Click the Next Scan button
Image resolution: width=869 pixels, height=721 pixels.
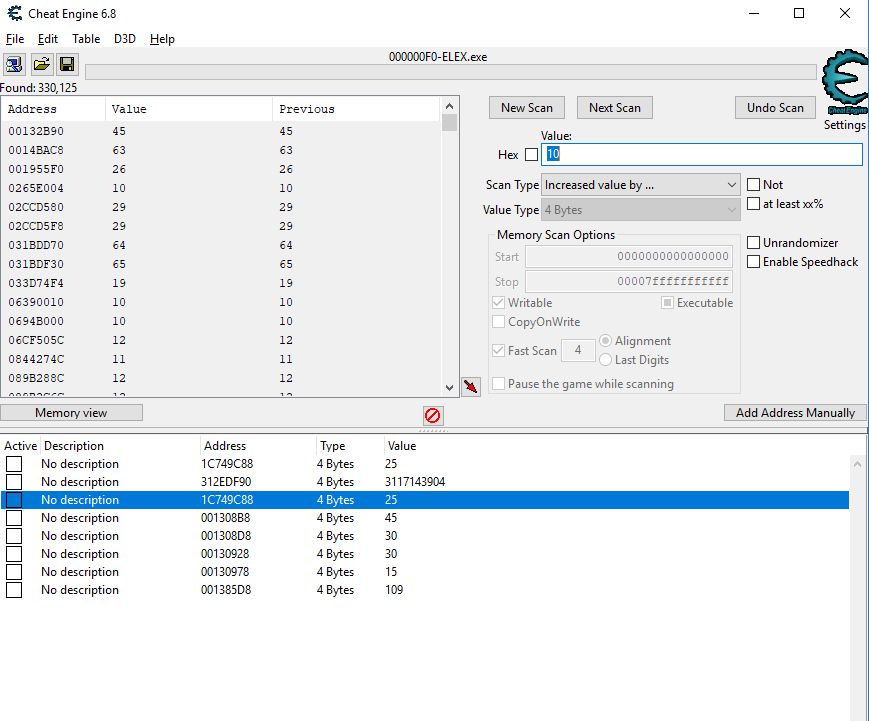(614, 107)
